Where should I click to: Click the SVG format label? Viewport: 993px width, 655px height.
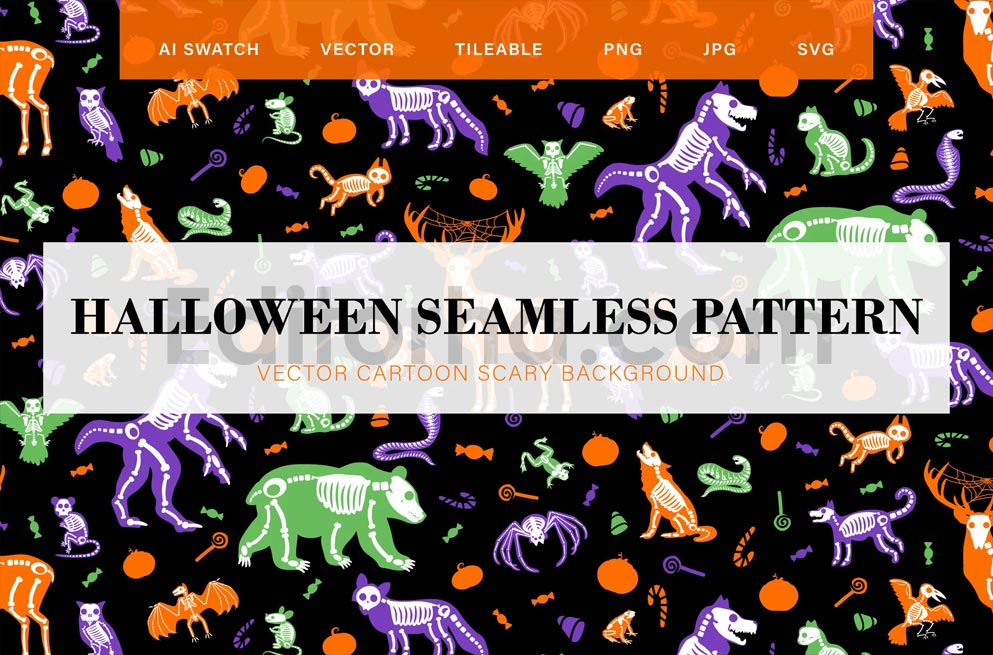tap(815, 49)
